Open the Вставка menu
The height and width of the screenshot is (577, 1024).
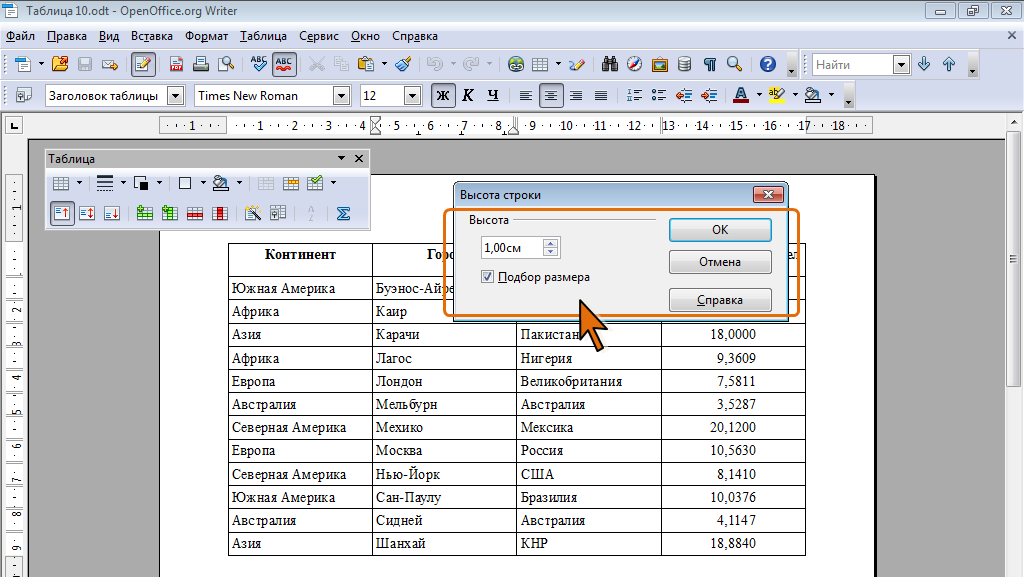152,36
